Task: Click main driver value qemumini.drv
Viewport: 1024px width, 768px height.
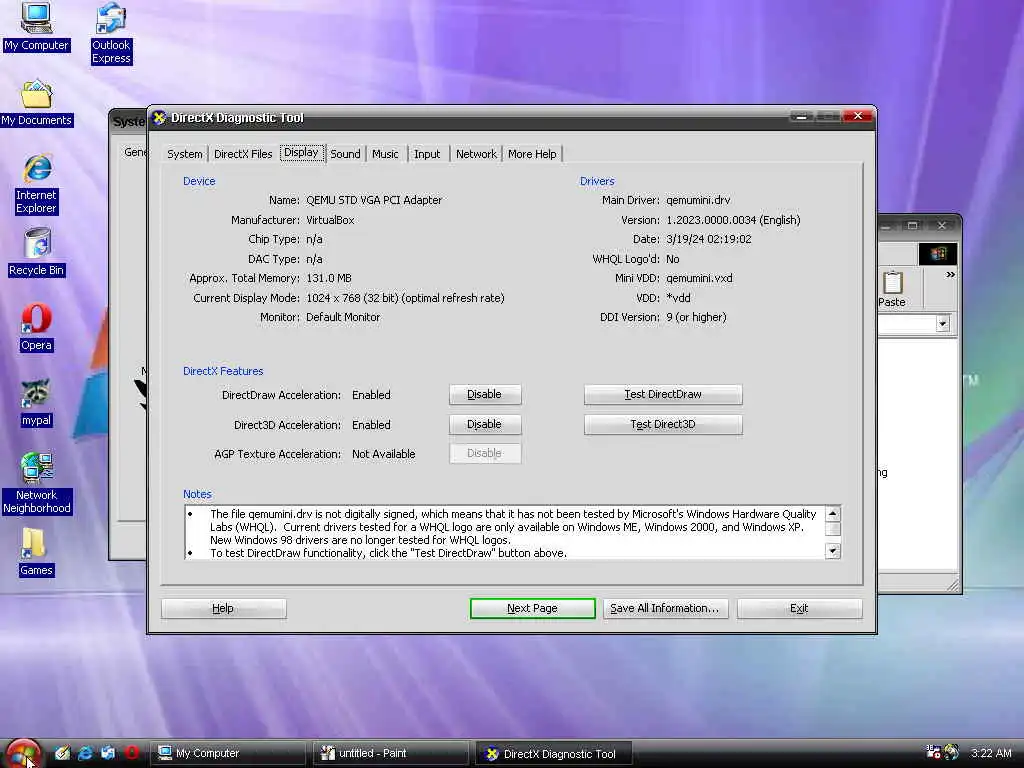Action: pos(698,200)
